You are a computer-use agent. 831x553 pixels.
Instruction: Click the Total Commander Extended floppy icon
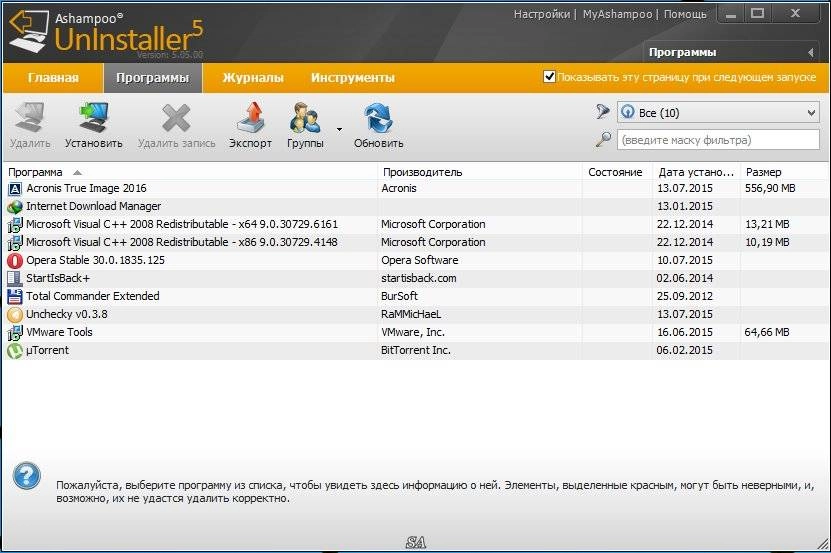15,296
